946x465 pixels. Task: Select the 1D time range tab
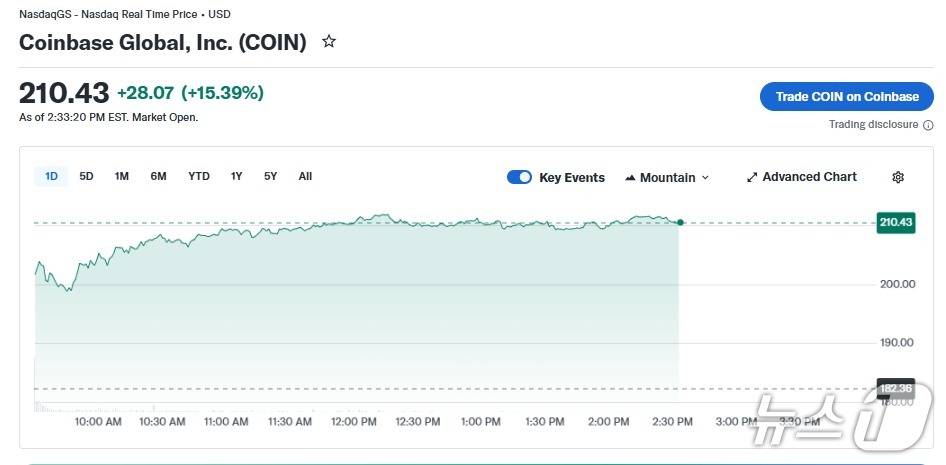tap(51, 176)
